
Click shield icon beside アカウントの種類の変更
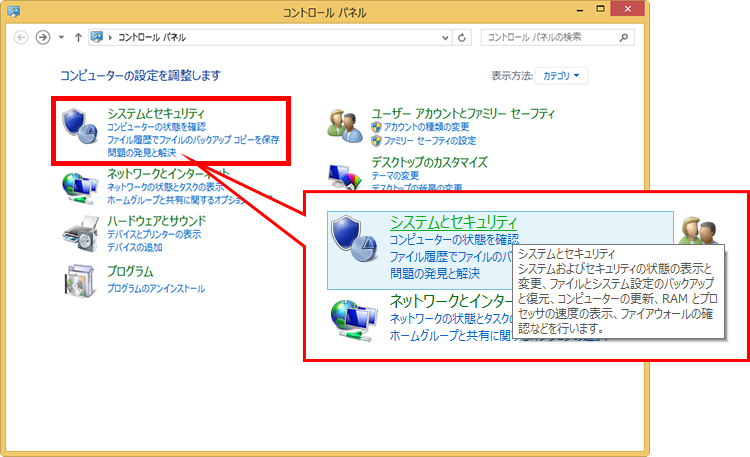376,127
